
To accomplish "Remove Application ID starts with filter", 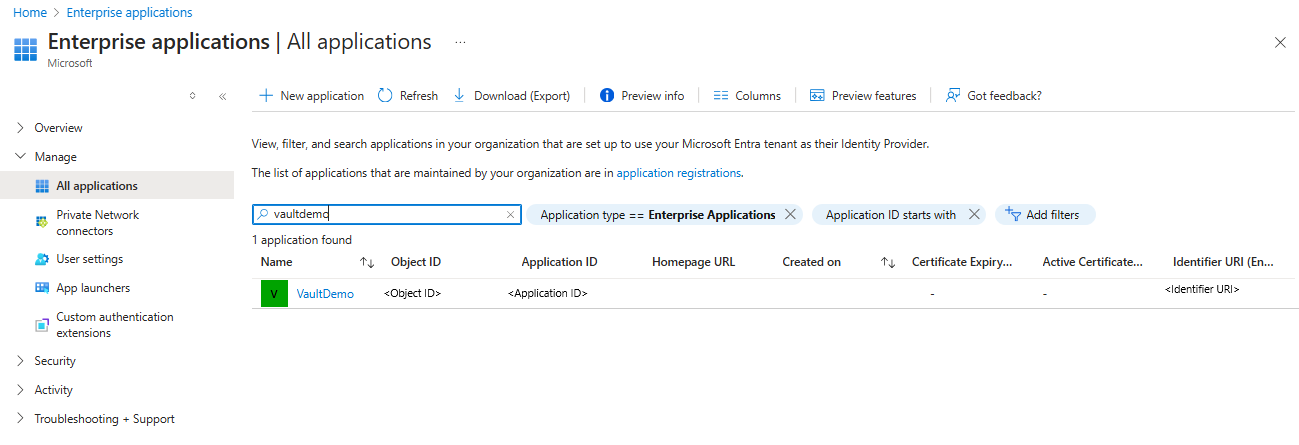I will click(x=974, y=215).
